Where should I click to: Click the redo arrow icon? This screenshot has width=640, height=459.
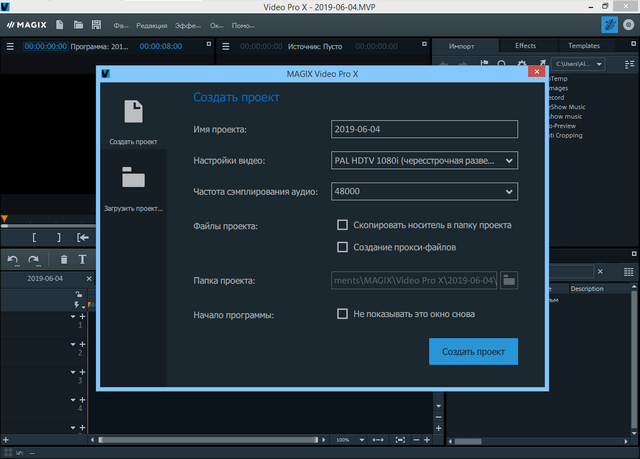coord(33,259)
